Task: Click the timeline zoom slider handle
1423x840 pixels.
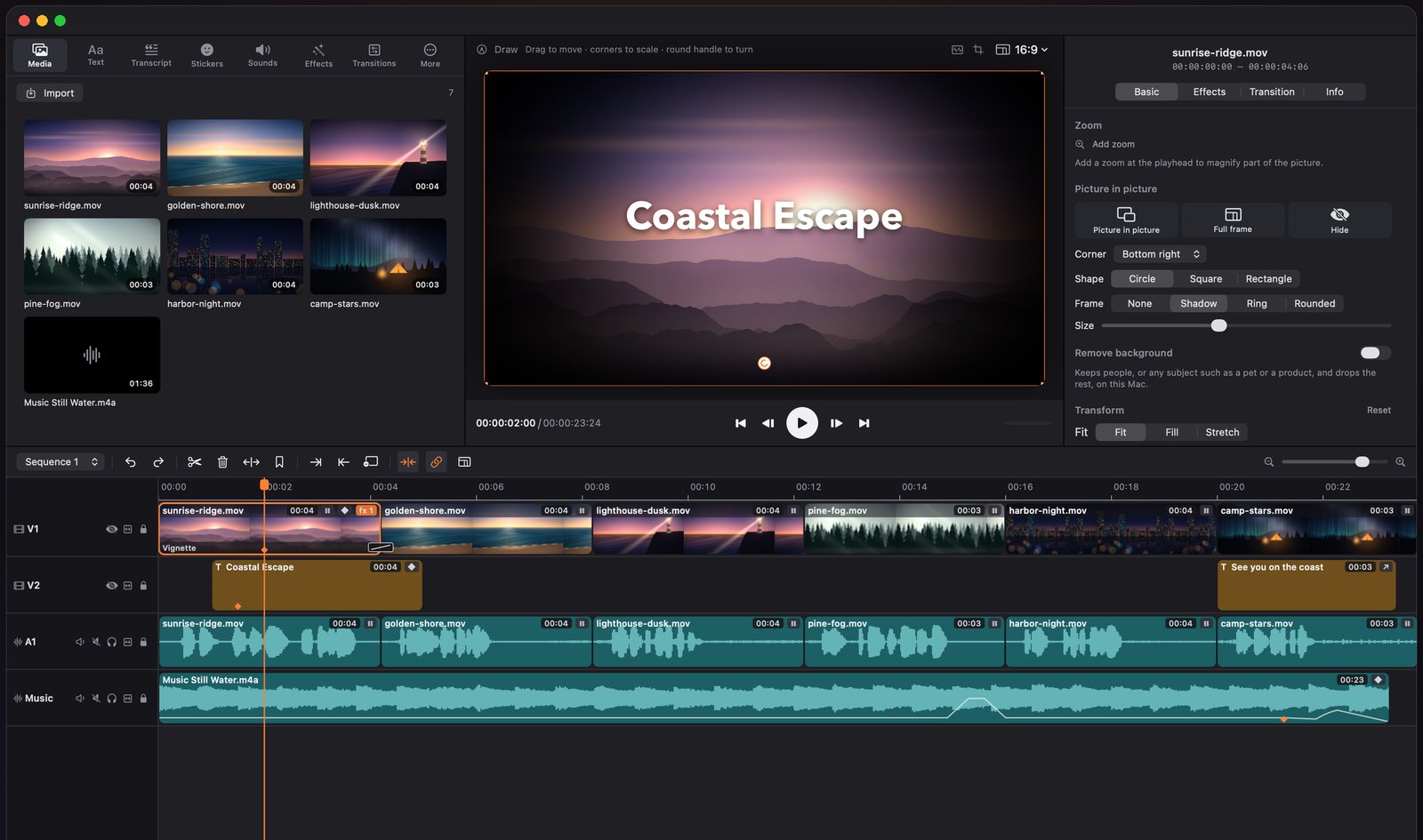Action: coord(1362,462)
